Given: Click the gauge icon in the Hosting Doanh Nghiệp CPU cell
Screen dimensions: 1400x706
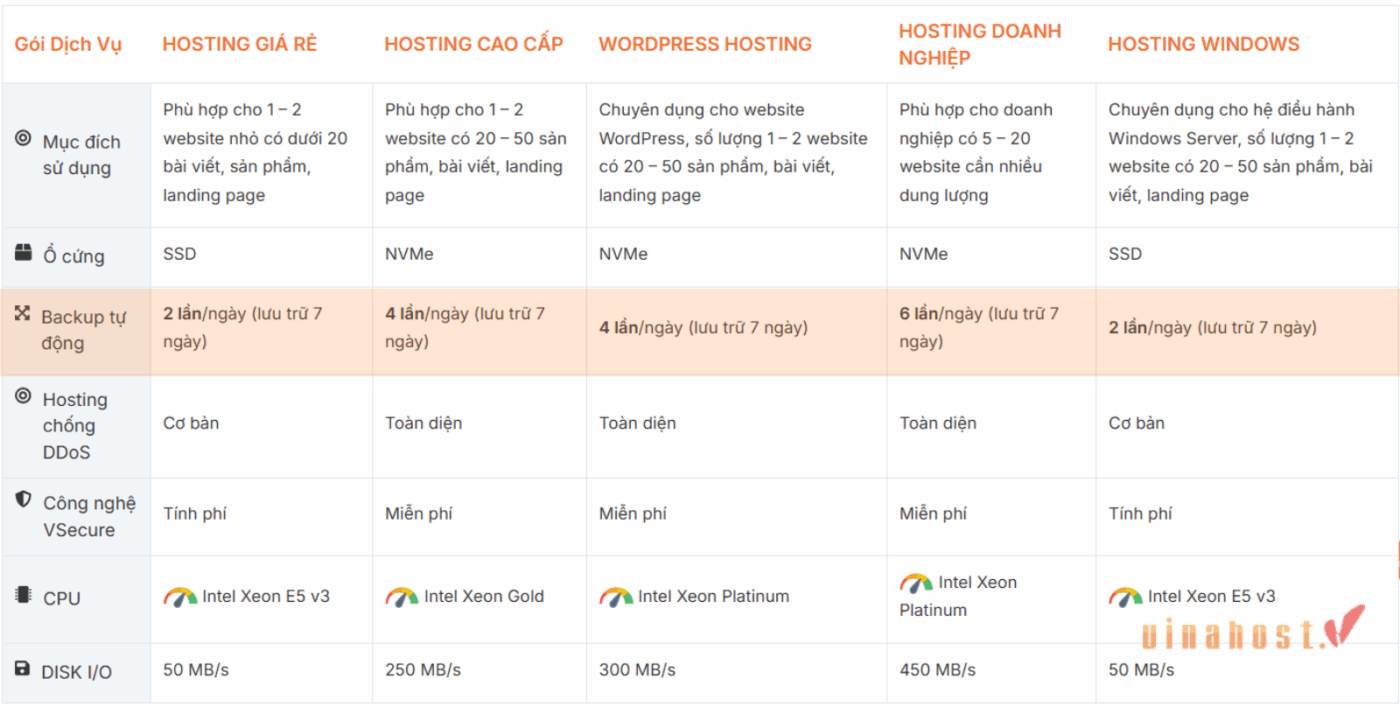Looking at the screenshot, I should (916, 582).
